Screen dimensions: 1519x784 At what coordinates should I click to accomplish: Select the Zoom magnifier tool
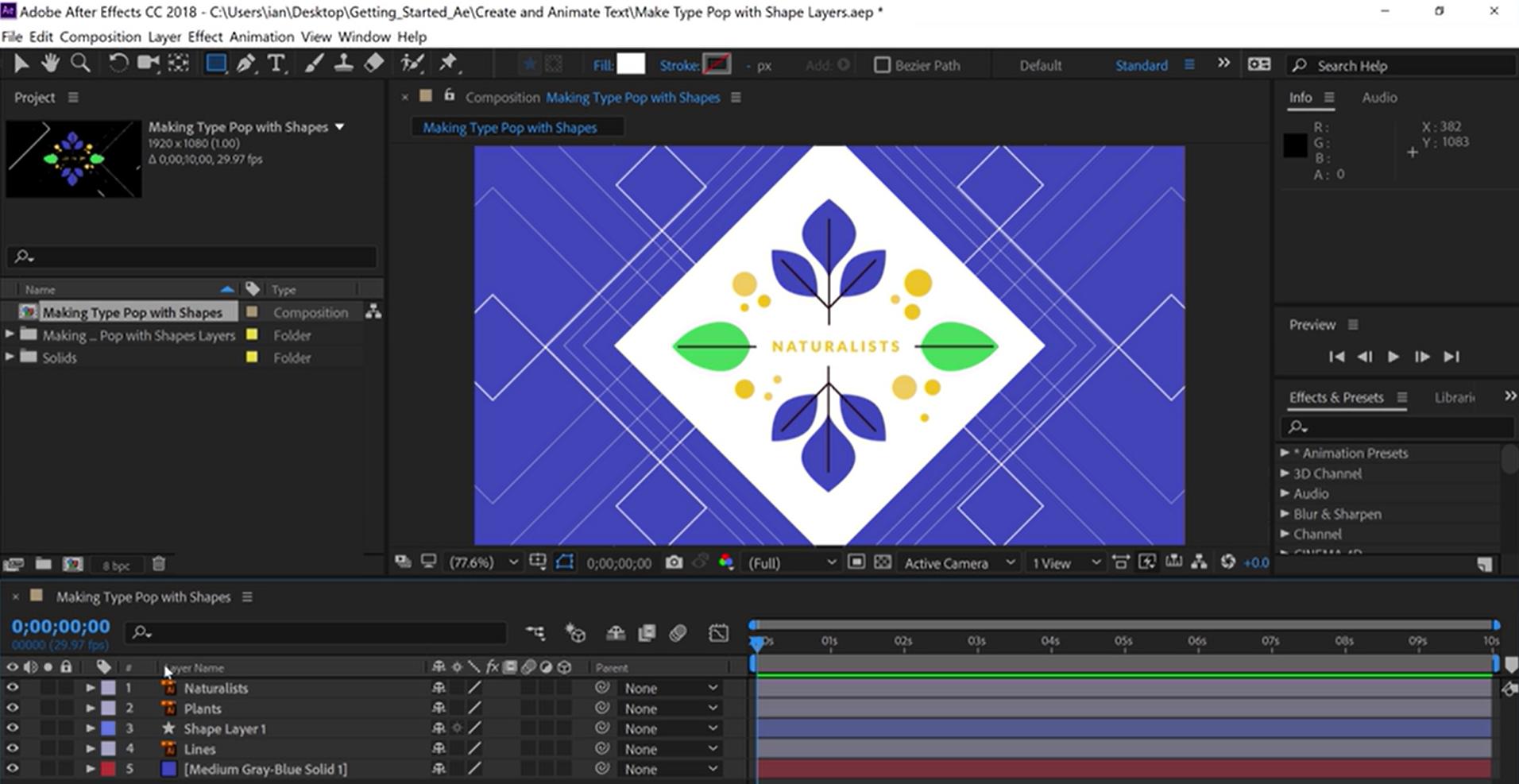tap(80, 64)
